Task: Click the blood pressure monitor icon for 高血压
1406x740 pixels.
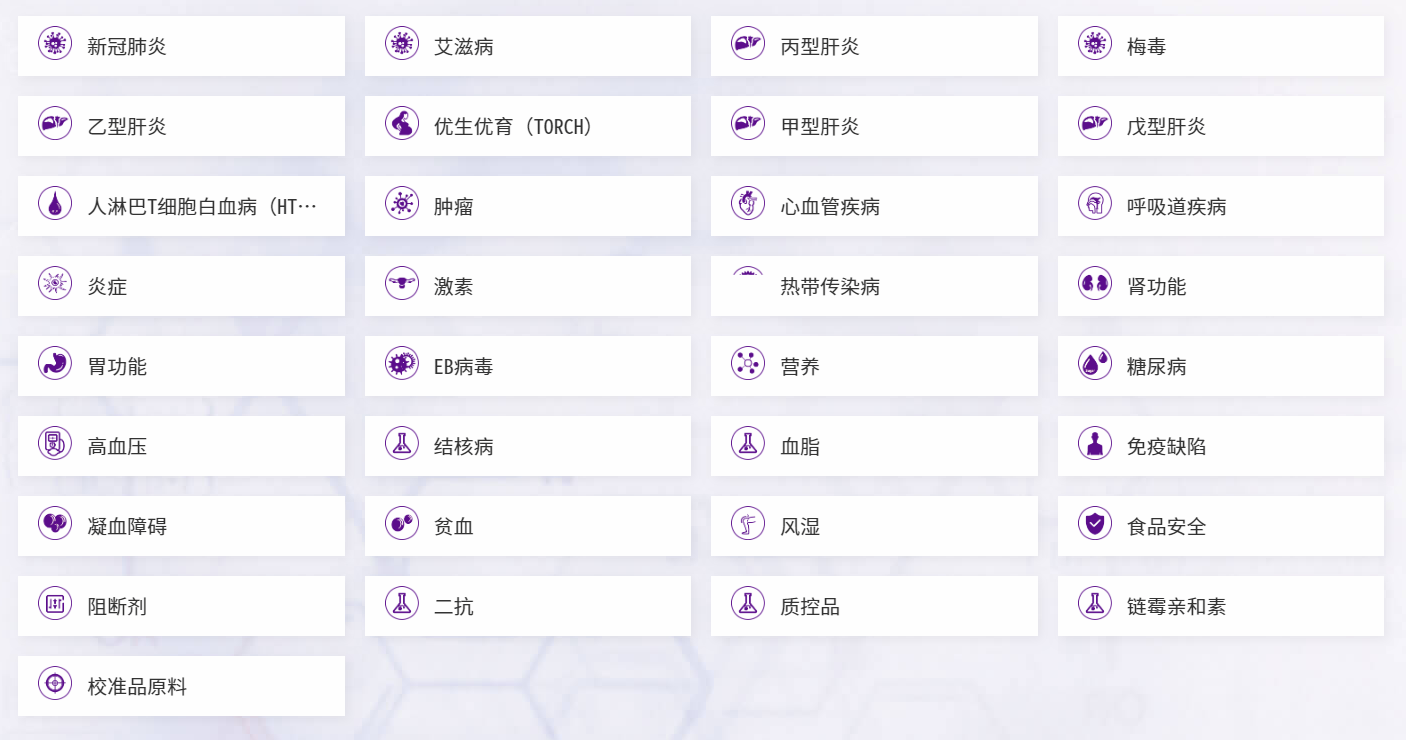Action: (55, 444)
